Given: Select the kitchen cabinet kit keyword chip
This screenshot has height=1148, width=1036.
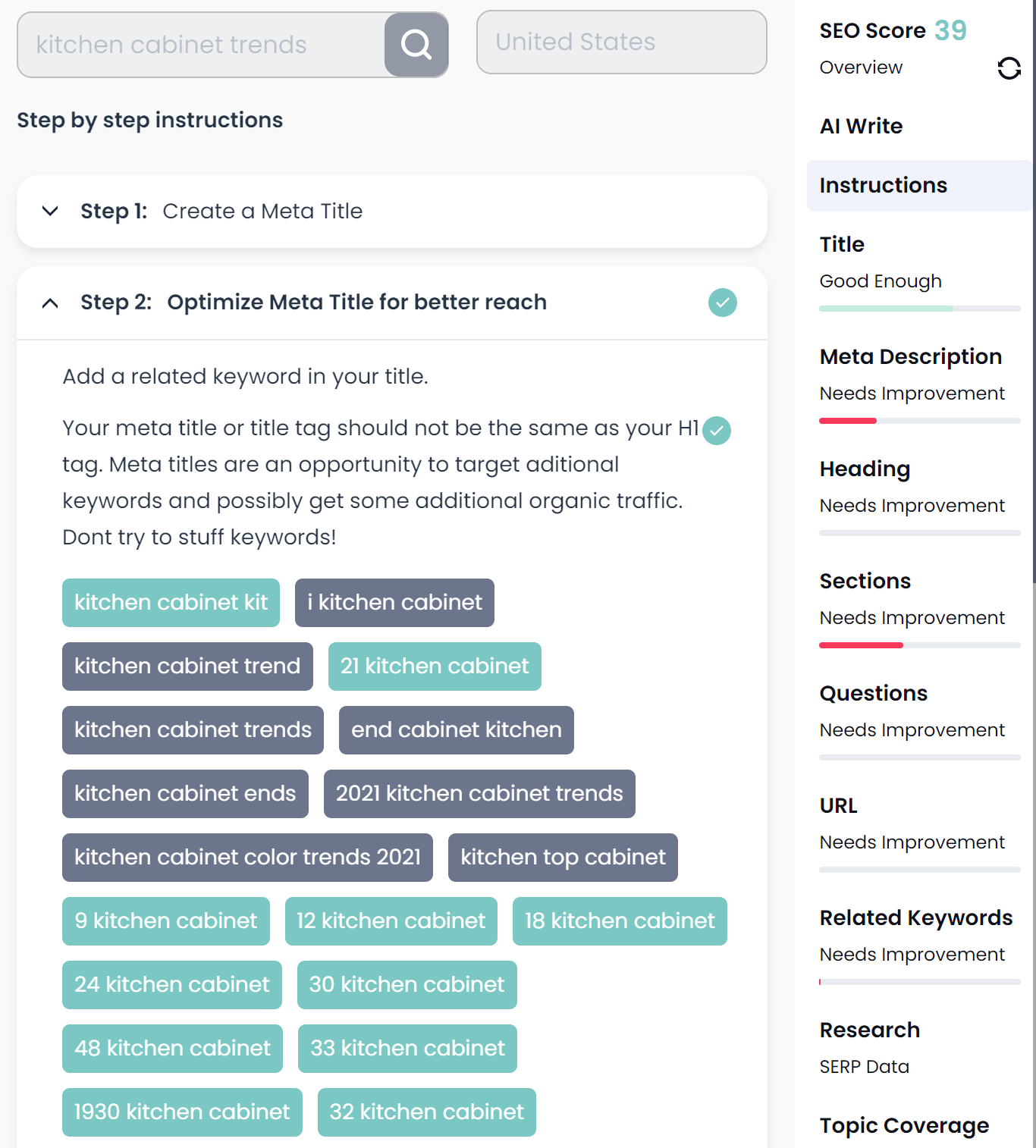Looking at the screenshot, I should pyautogui.click(x=171, y=602).
